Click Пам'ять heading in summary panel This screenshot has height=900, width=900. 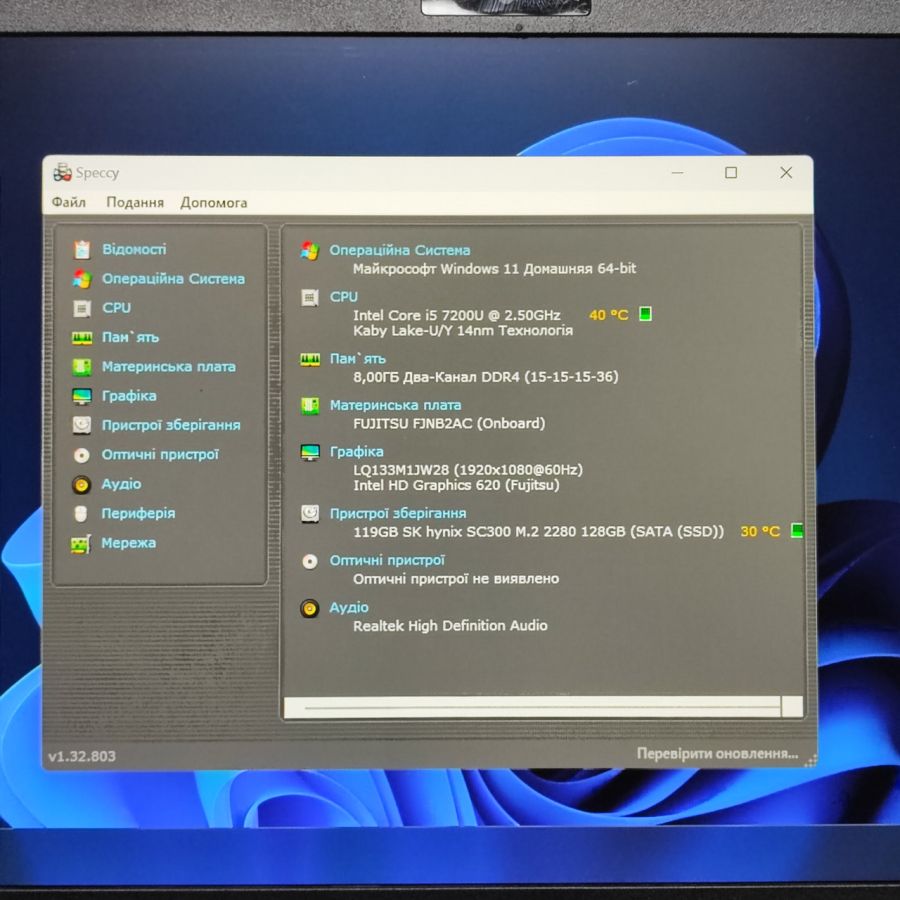(x=358, y=359)
